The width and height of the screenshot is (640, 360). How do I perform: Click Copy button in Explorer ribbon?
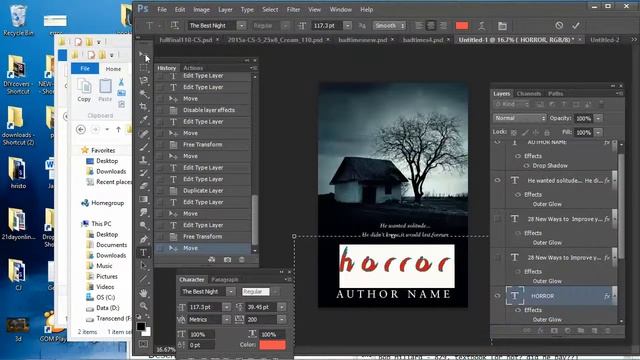pyautogui.click(x=84, y=90)
